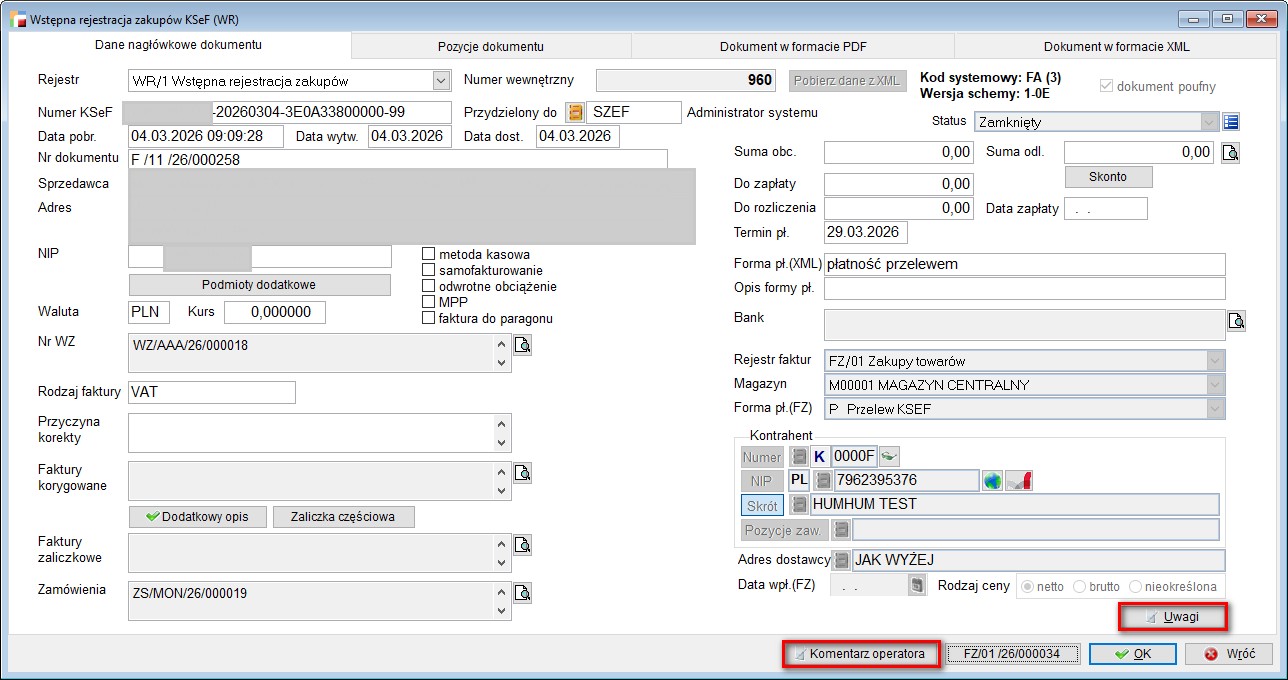This screenshot has height=680, width=1288.
Task: Open the Bank lookup magnifier icon
Action: tap(1237, 321)
